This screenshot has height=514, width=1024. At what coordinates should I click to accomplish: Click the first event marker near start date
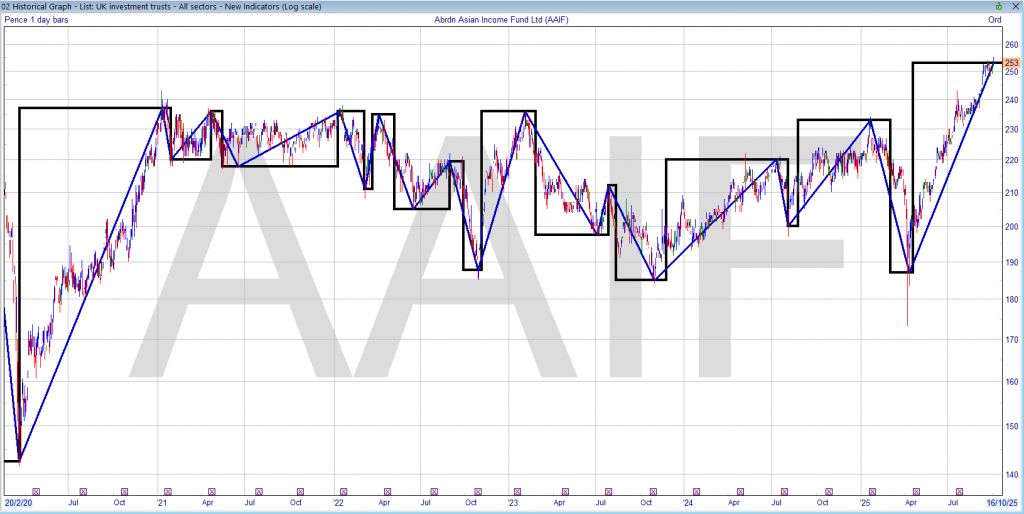pyautogui.click(x=36, y=491)
